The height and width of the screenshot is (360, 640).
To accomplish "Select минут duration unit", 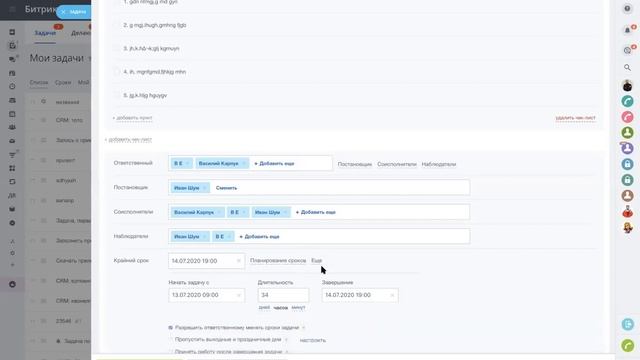I will [x=298, y=307].
